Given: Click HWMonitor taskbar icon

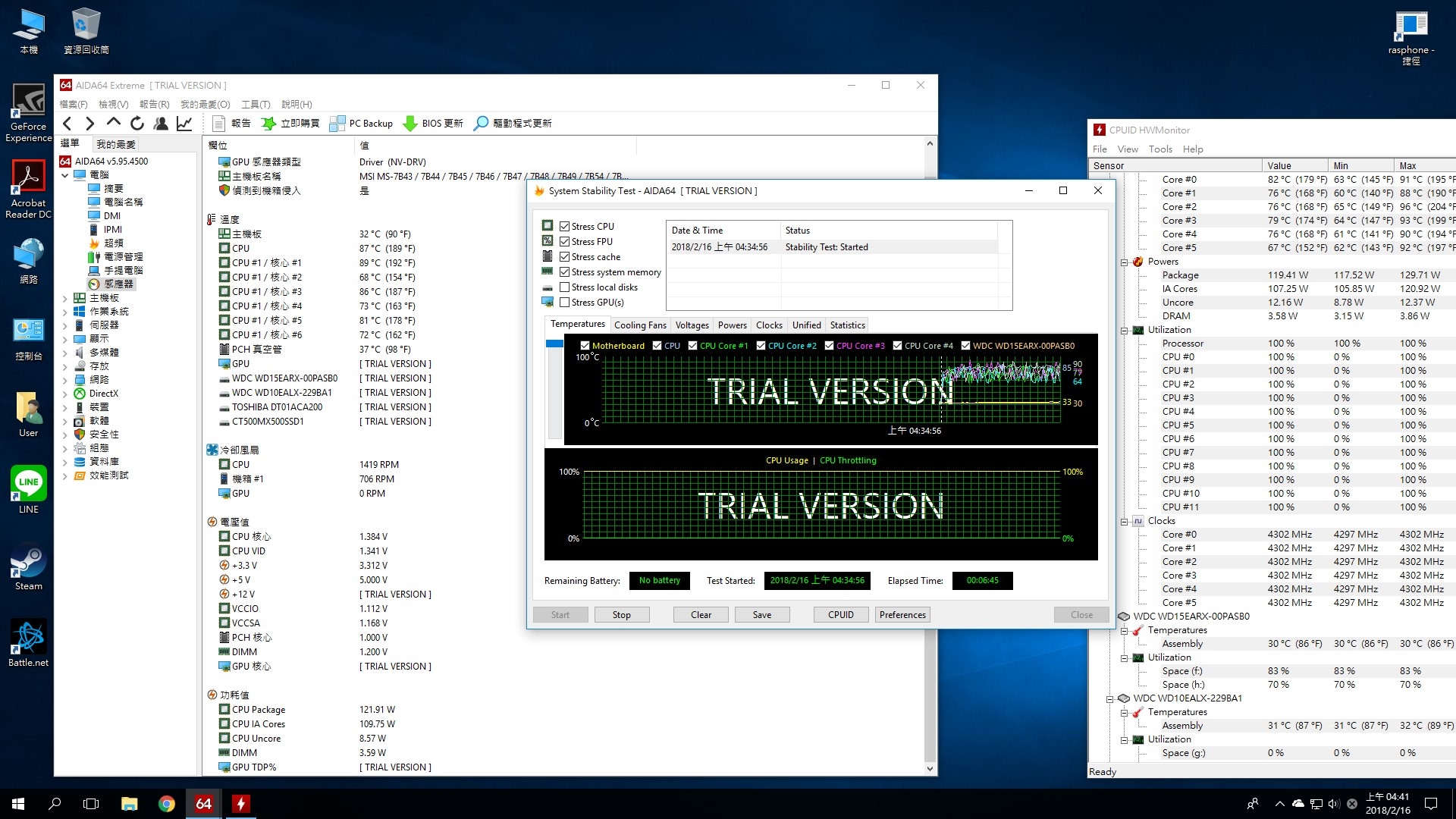Looking at the screenshot, I should (240, 804).
